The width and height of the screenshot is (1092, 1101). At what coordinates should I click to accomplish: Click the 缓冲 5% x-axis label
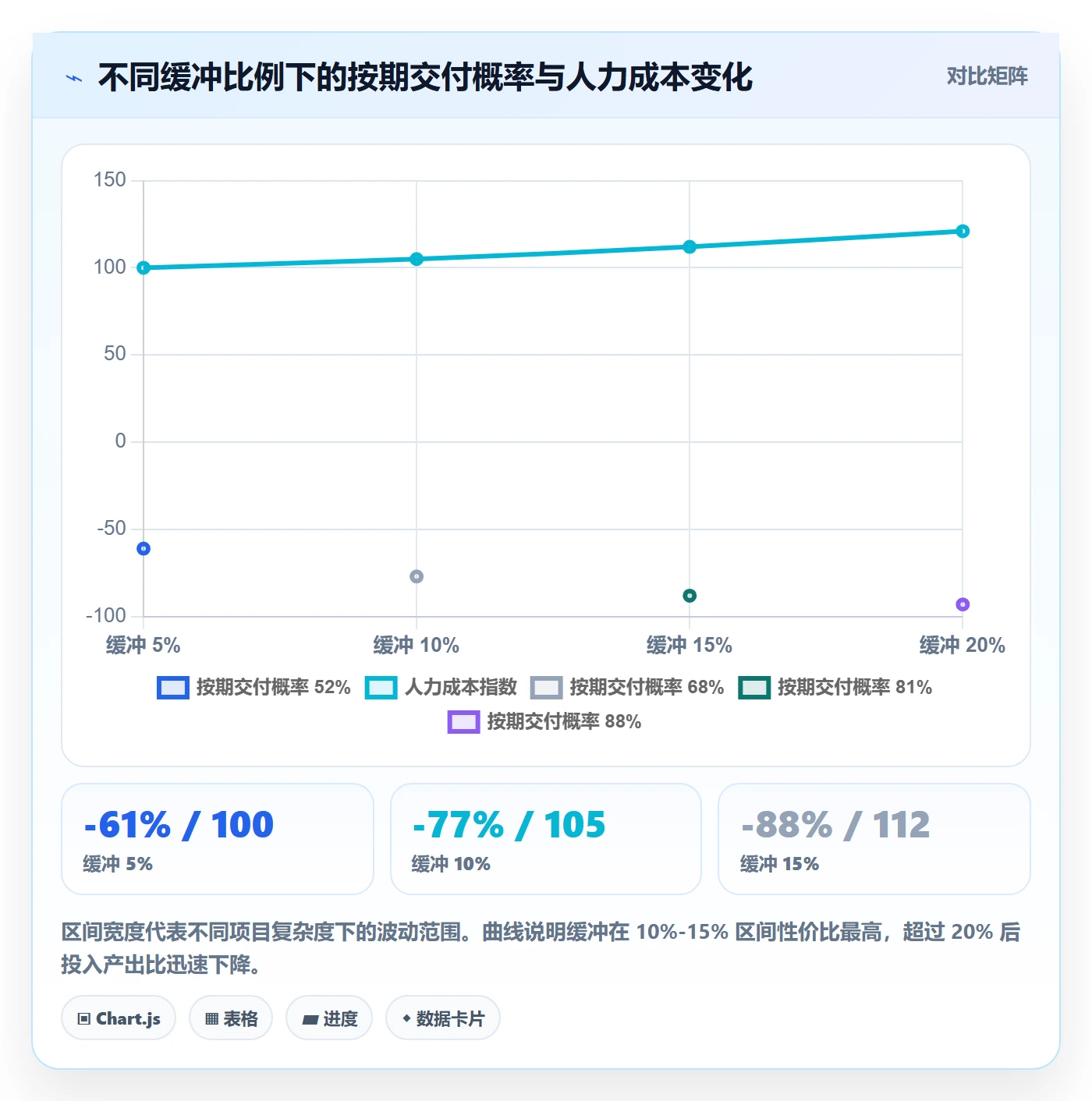(x=144, y=646)
